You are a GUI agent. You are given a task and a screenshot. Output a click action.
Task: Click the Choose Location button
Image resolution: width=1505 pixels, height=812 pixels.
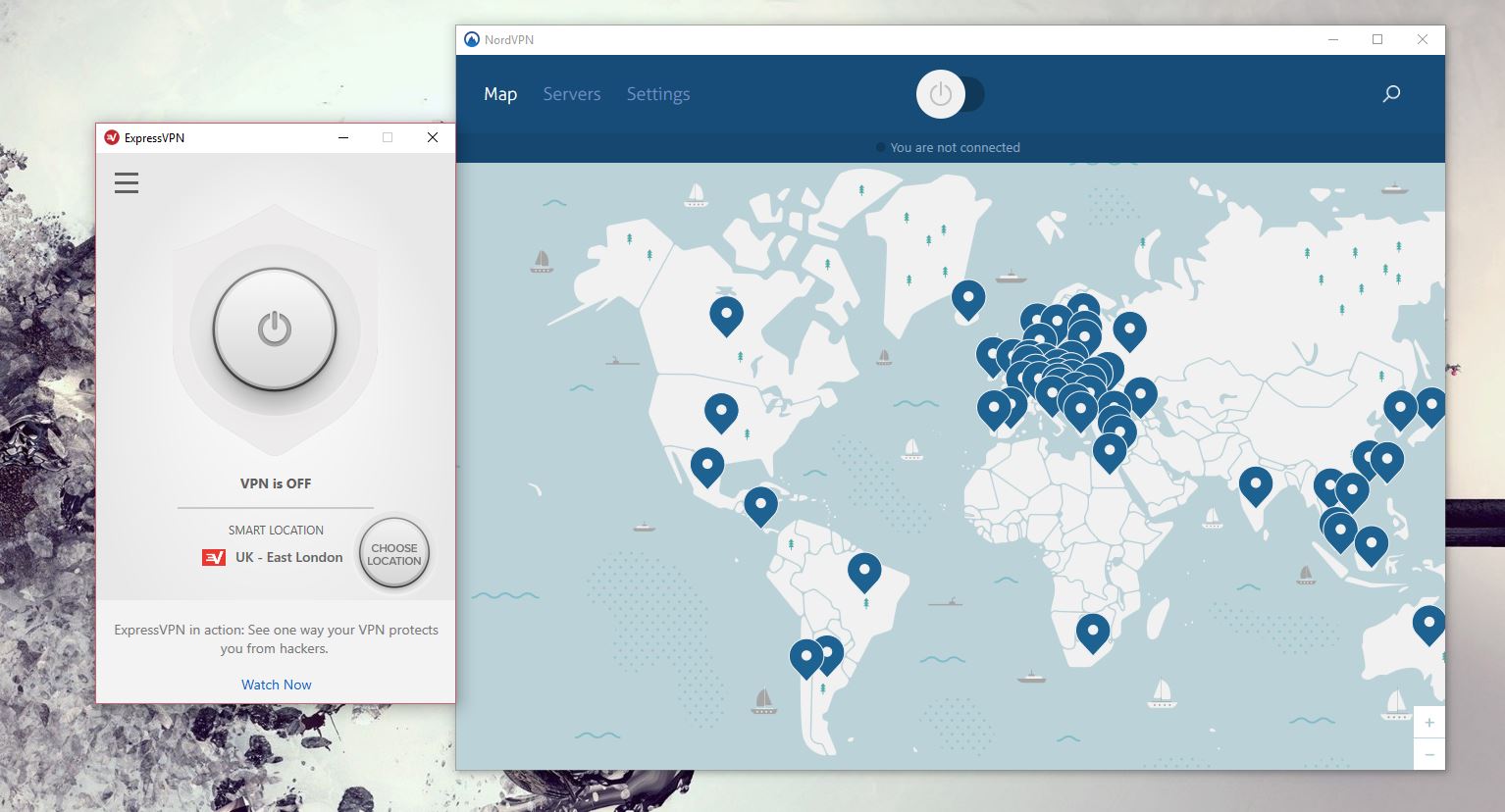(x=394, y=554)
